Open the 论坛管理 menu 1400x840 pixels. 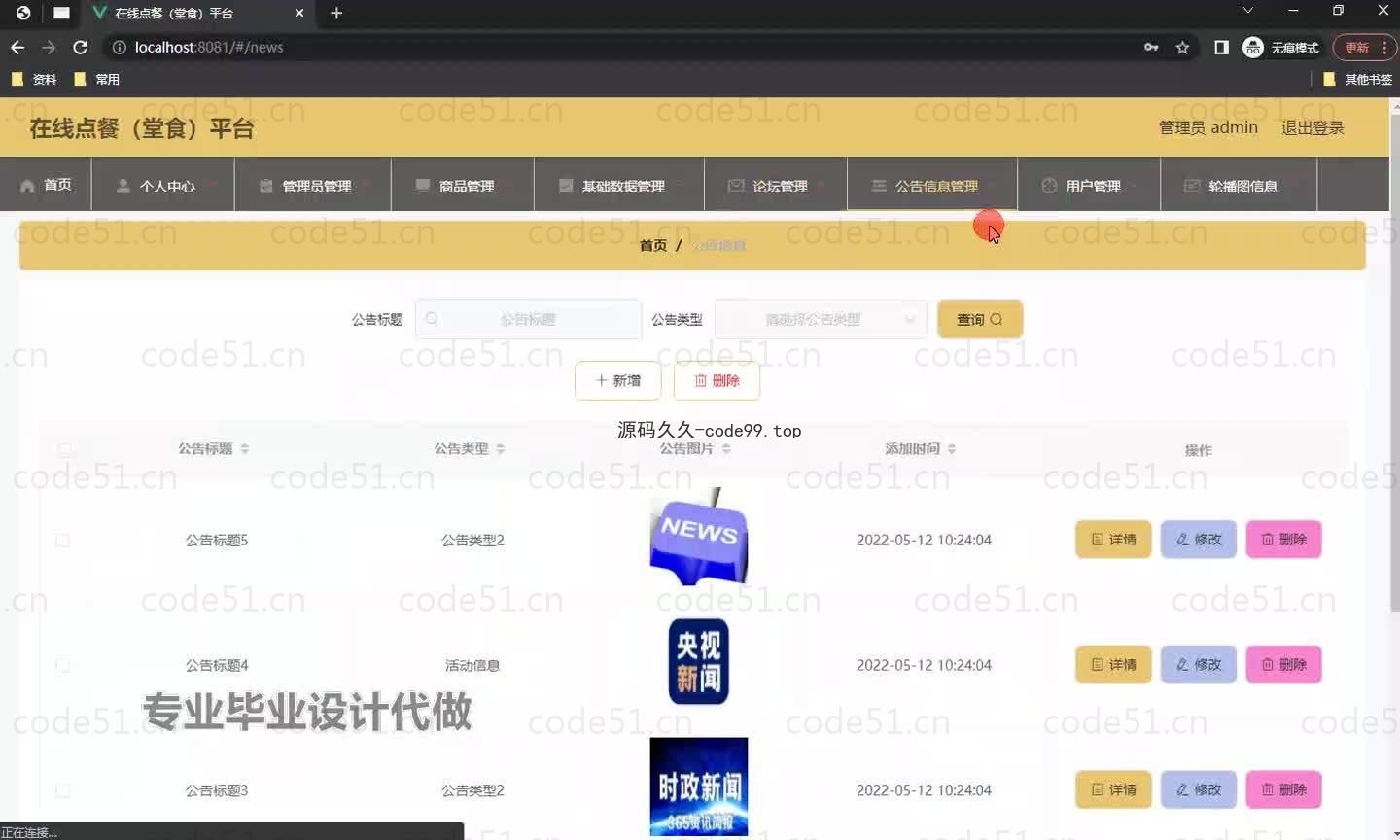pos(776,185)
